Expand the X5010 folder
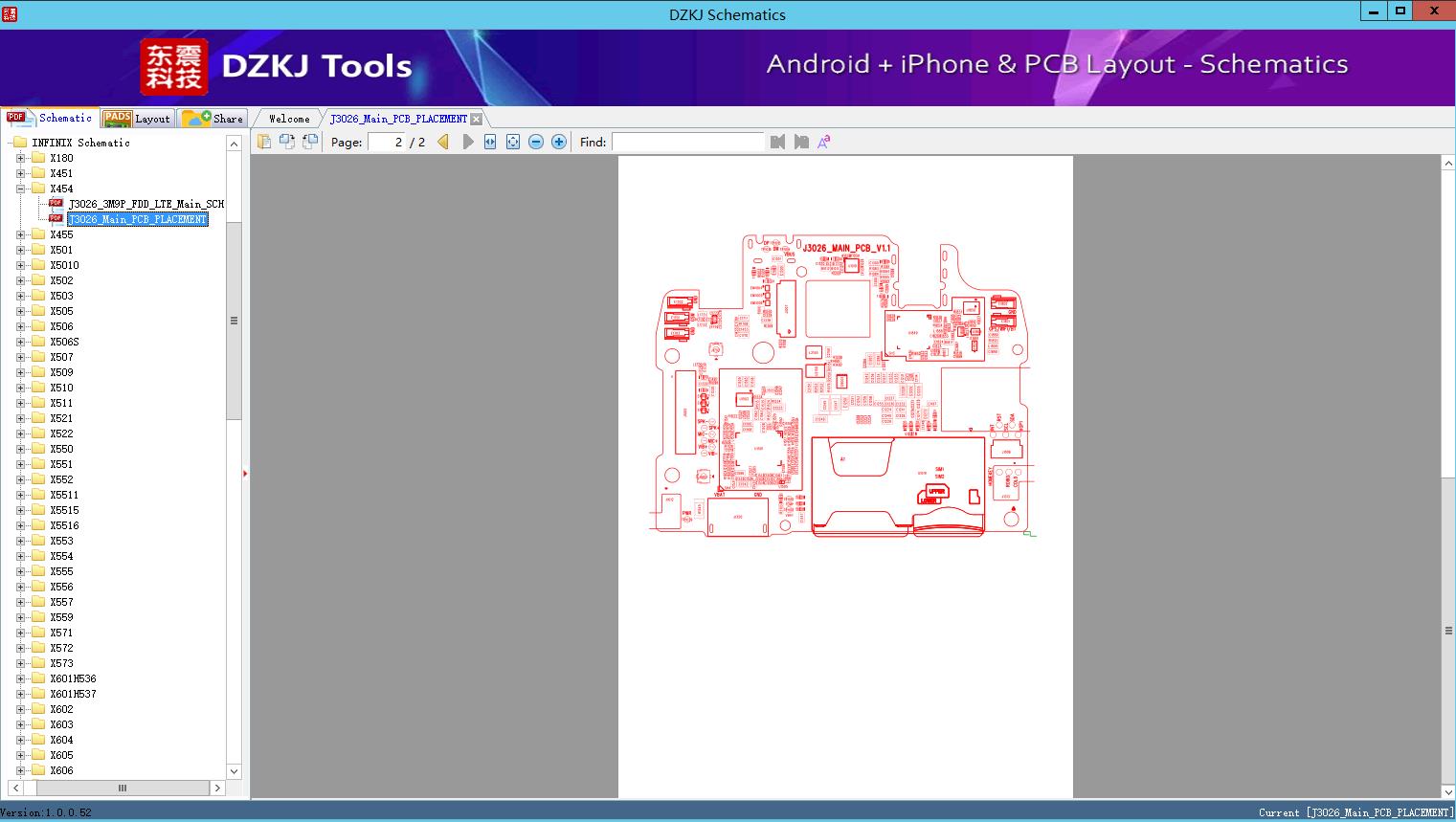The image size is (1456, 822). click(x=21, y=265)
